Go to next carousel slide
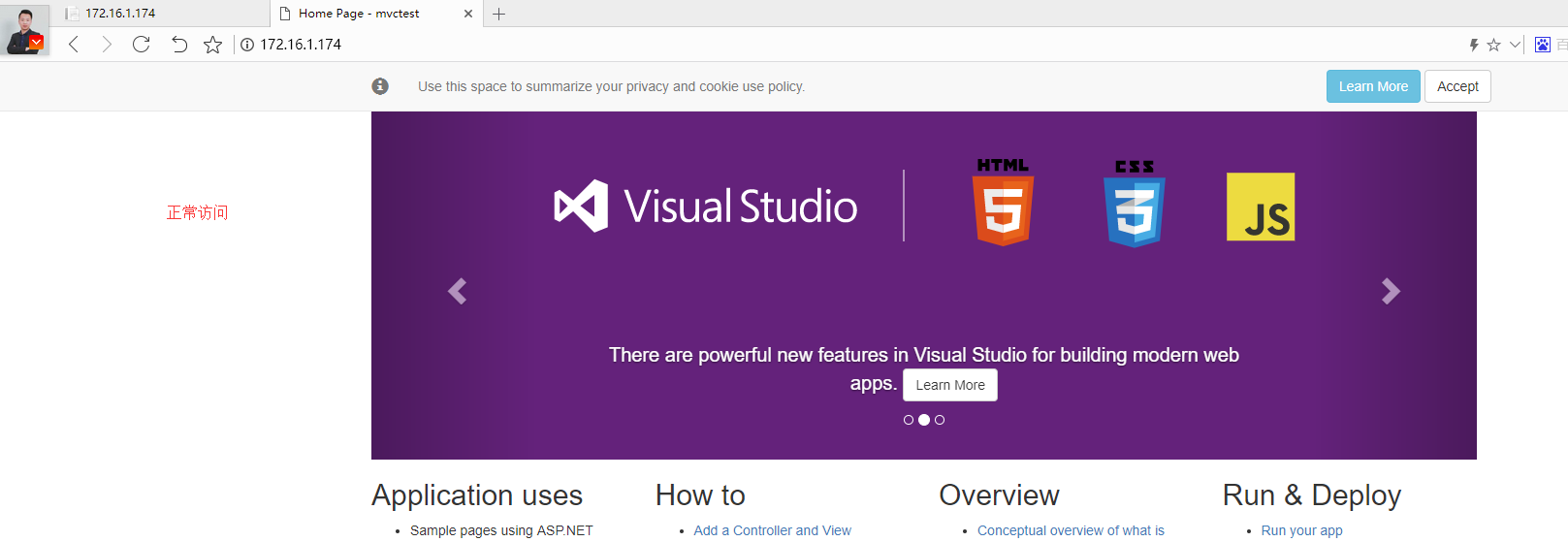Screen dimensions: 1568x542 pyautogui.click(x=1391, y=291)
